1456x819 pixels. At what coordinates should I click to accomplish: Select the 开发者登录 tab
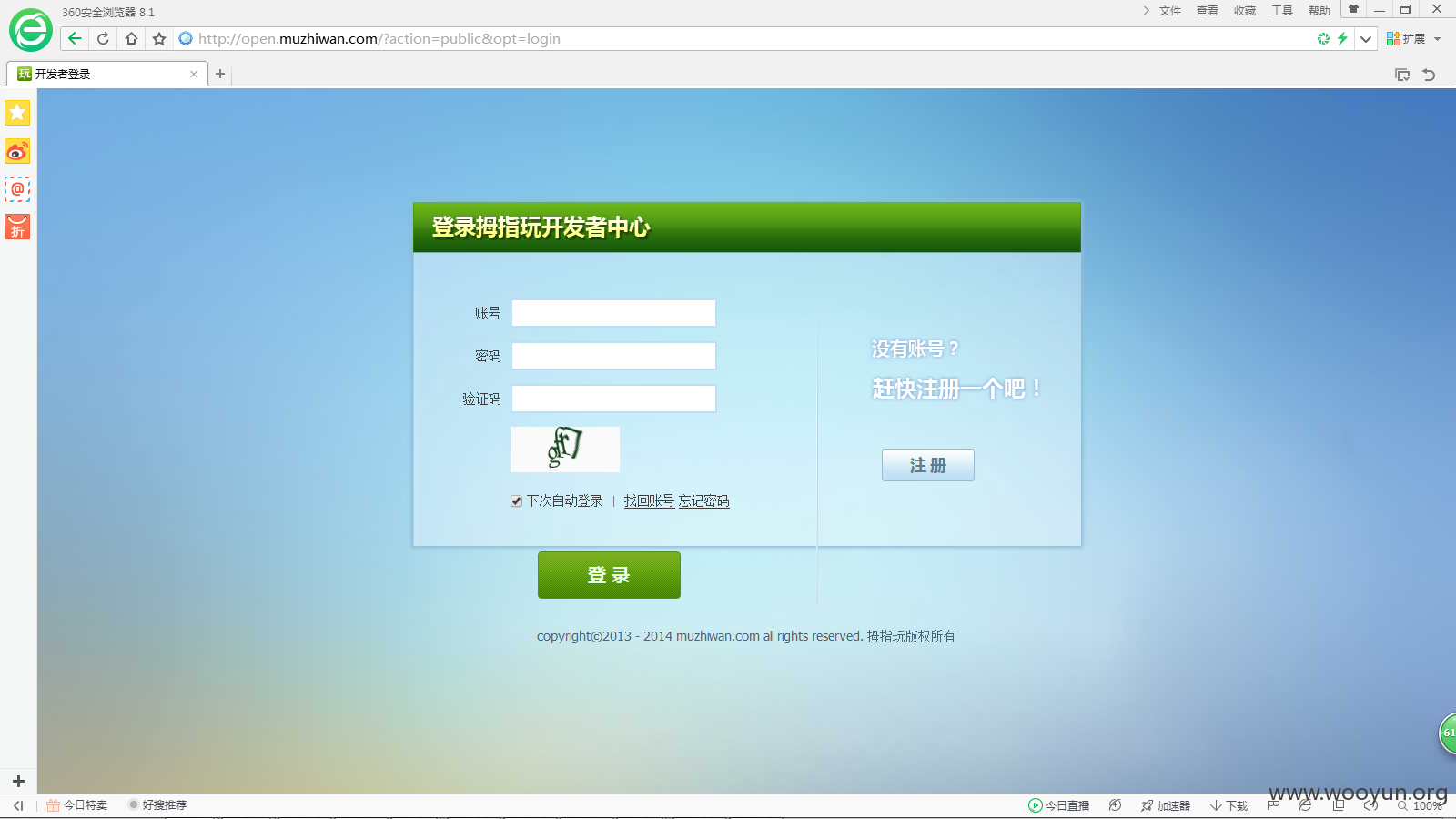[x=106, y=74]
